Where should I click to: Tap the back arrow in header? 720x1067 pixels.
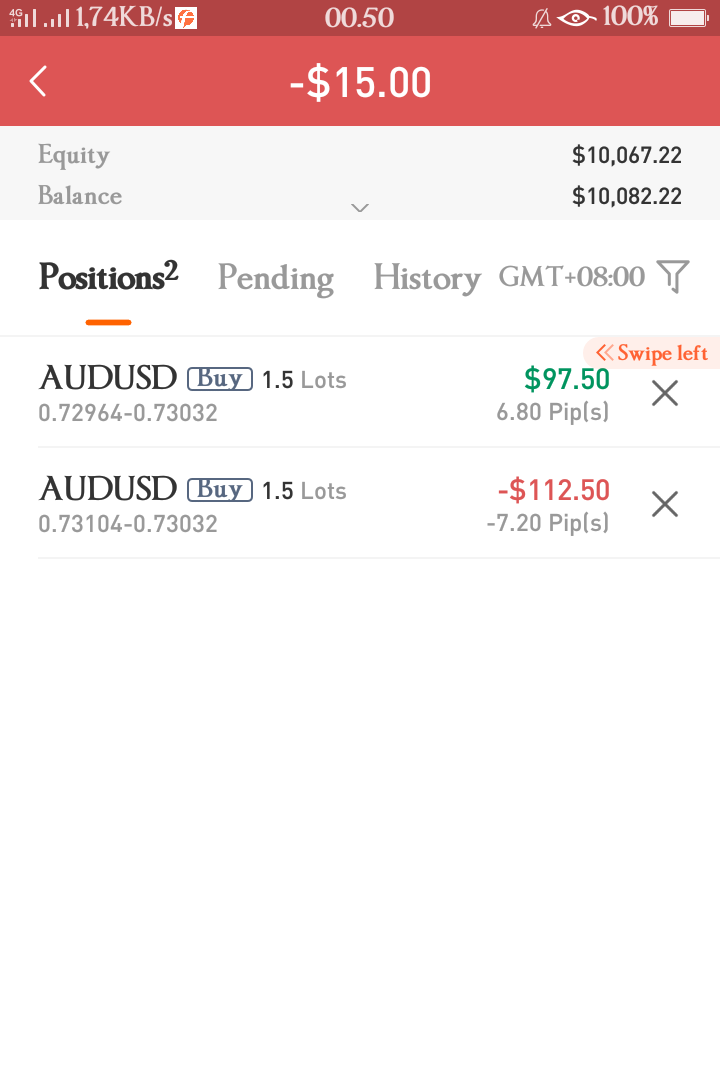[x=38, y=82]
